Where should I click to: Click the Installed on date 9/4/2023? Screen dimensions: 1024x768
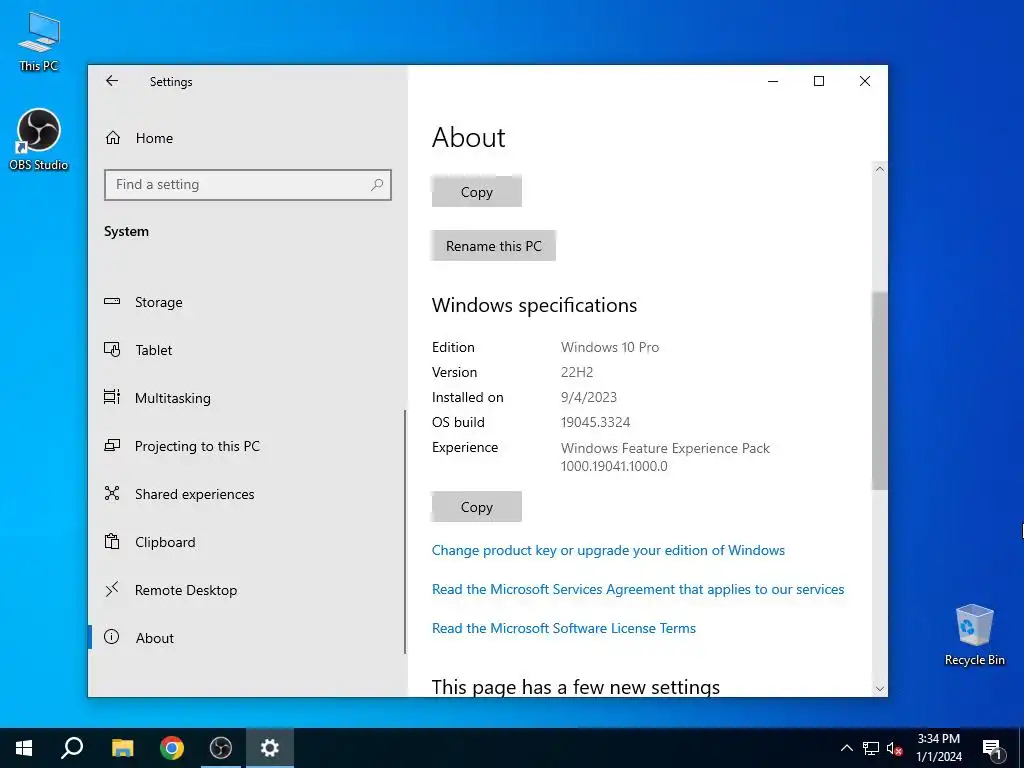click(588, 397)
